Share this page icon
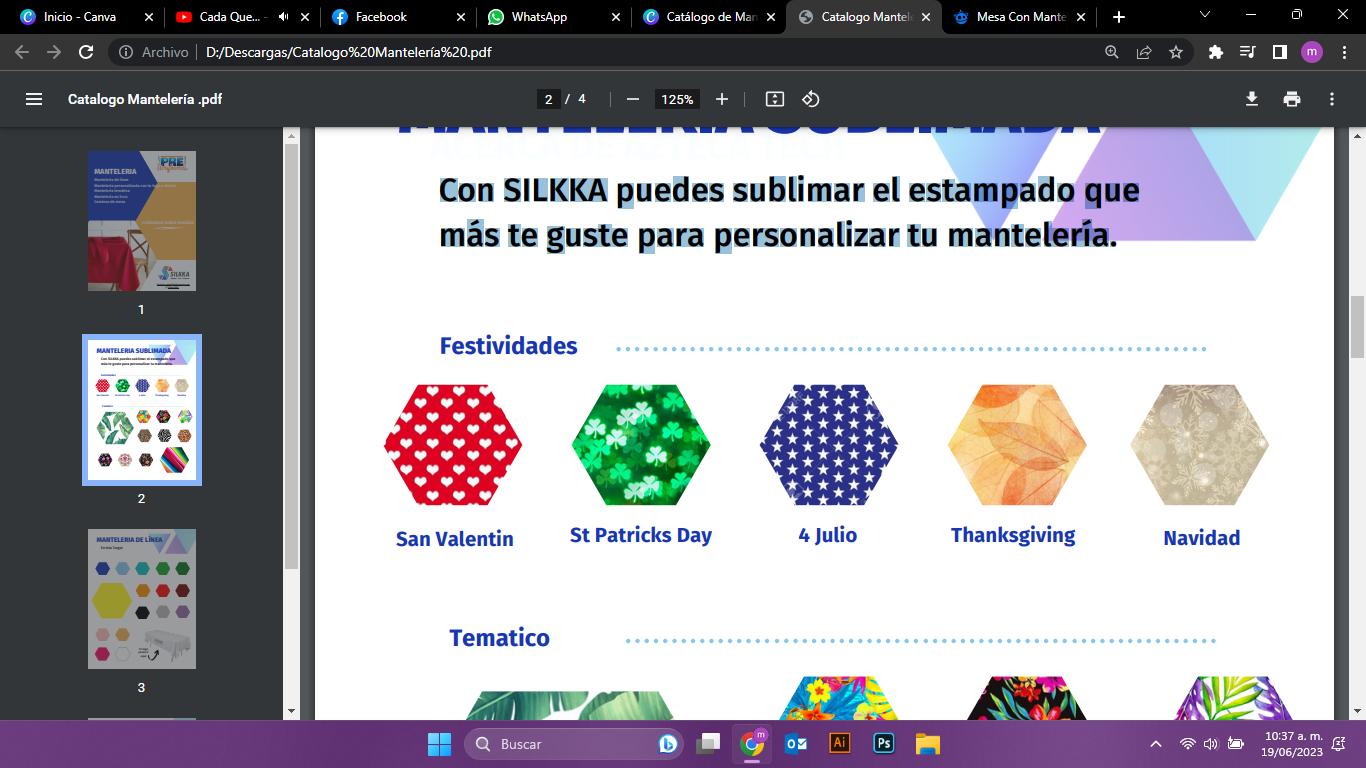 pyautogui.click(x=1144, y=52)
